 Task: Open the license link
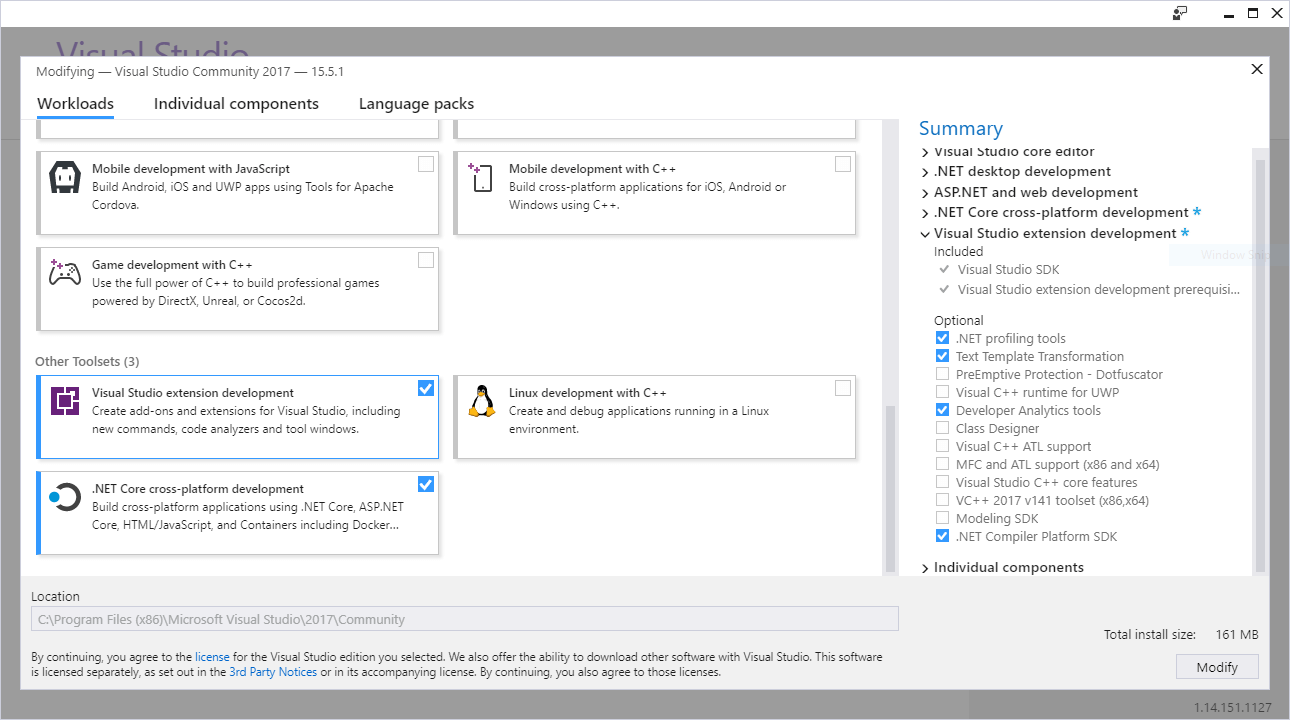[212, 657]
